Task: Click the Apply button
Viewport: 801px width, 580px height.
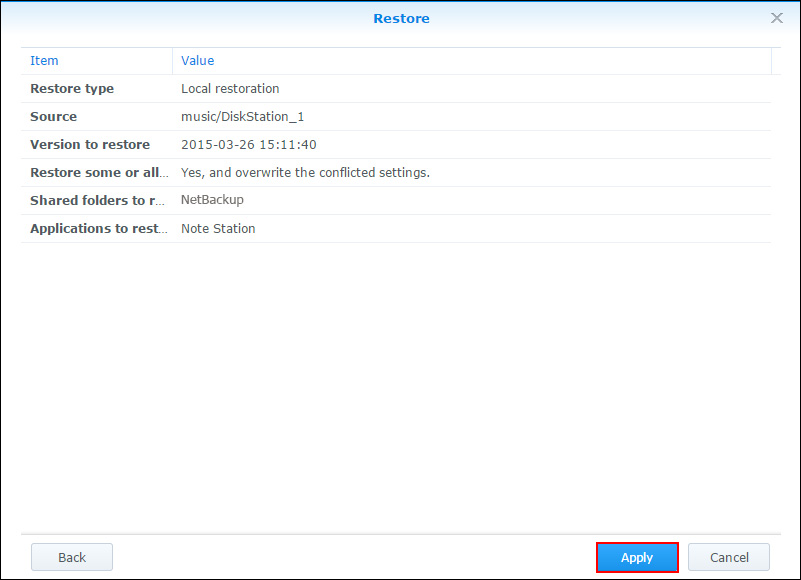Action: coord(637,557)
